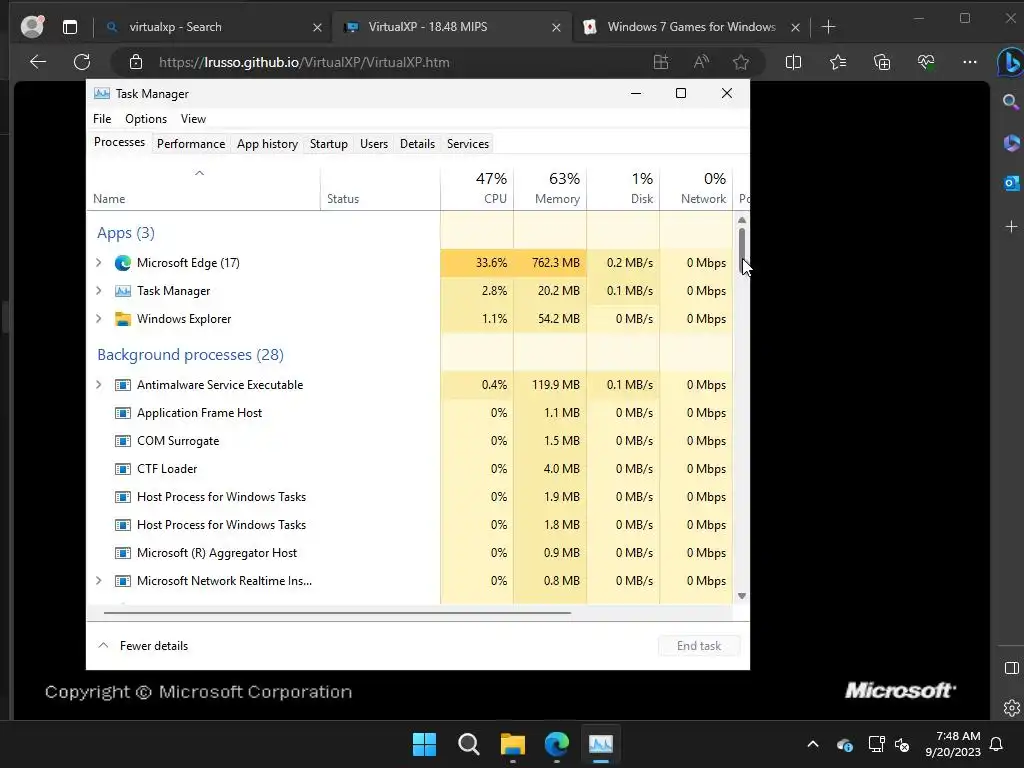Open File Explorer from the taskbar
Viewport: 1024px width, 768px height.
(513, 744)
